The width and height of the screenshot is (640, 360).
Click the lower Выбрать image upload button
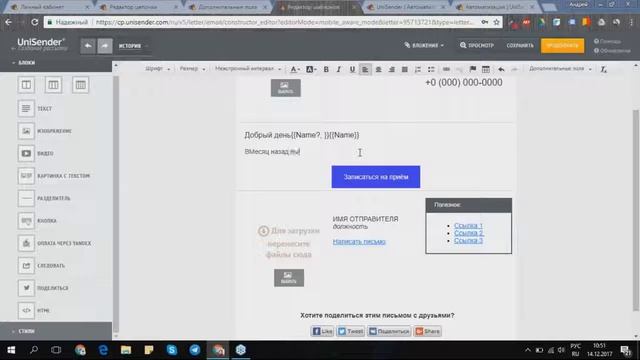click(289, 278)
